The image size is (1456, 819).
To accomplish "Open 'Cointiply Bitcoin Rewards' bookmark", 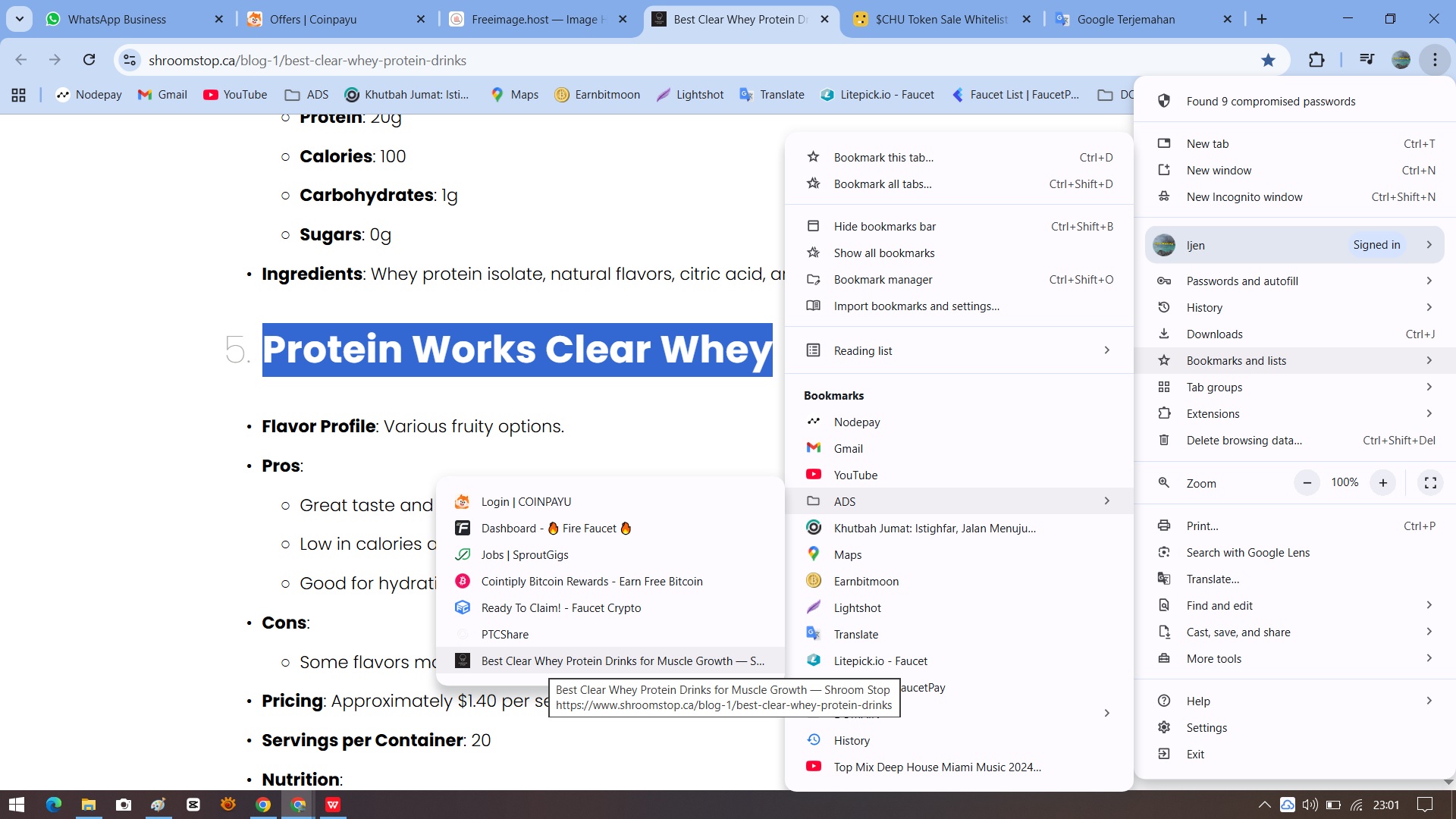I will 610,581.
